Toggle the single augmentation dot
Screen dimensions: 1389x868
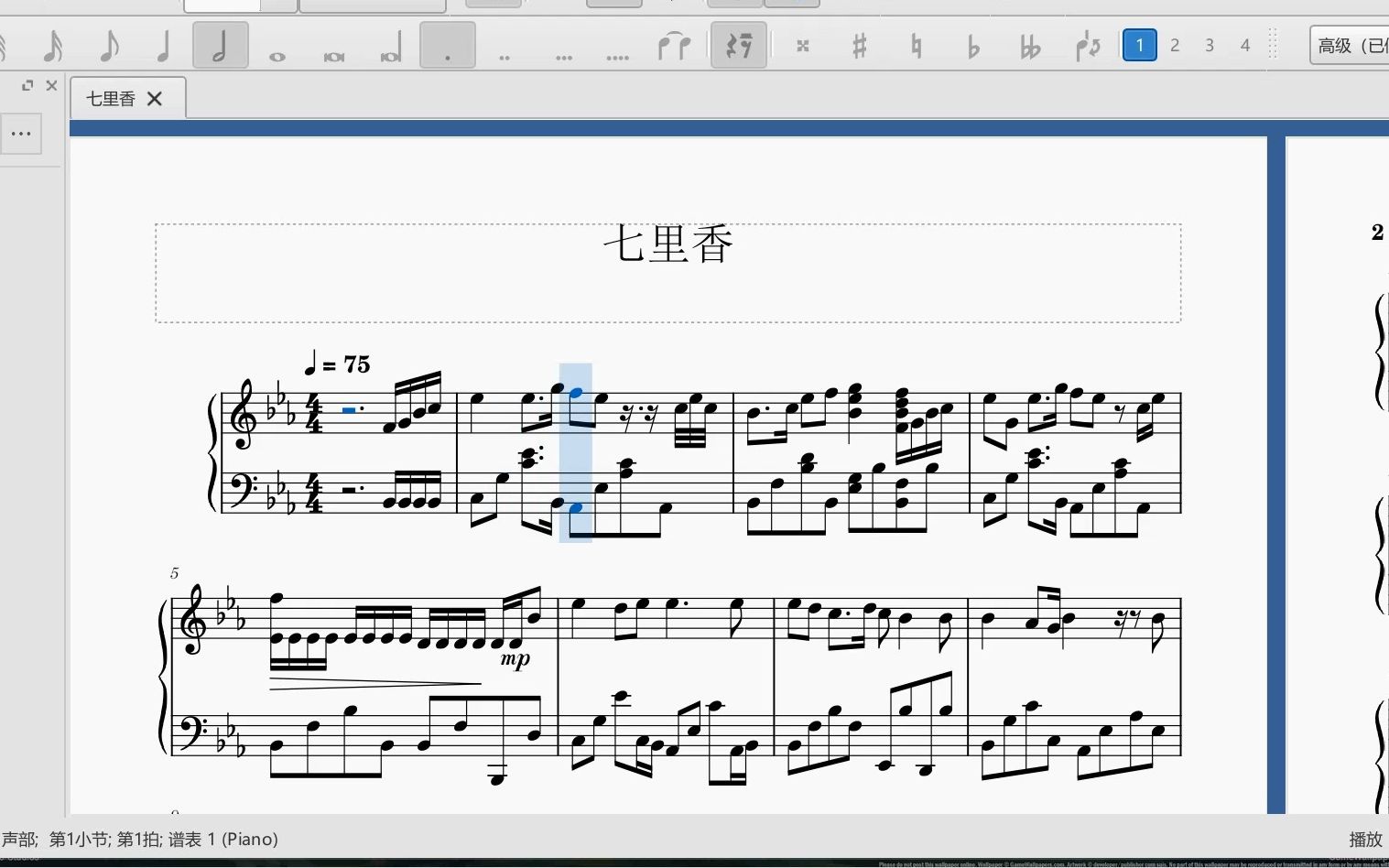448,45
